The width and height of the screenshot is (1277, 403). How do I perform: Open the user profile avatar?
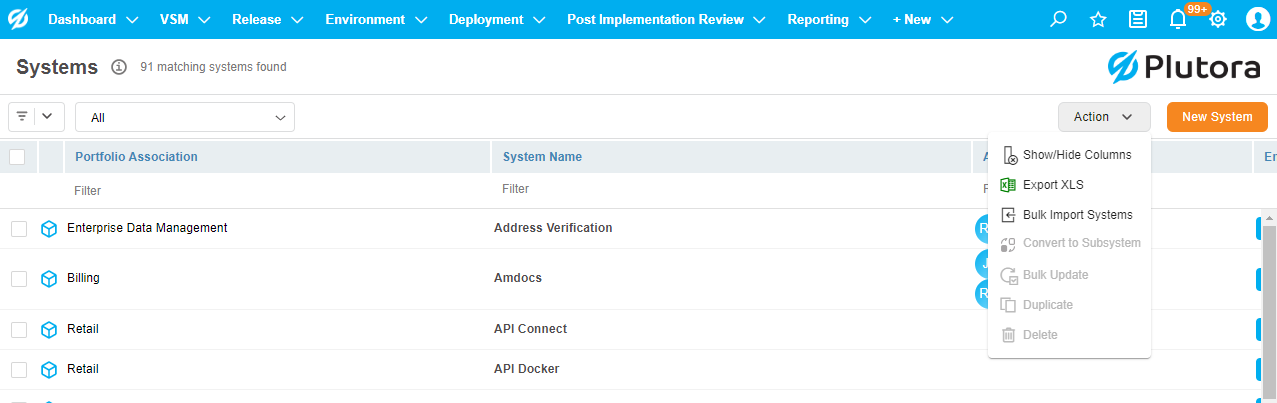tap(1257, 19)
